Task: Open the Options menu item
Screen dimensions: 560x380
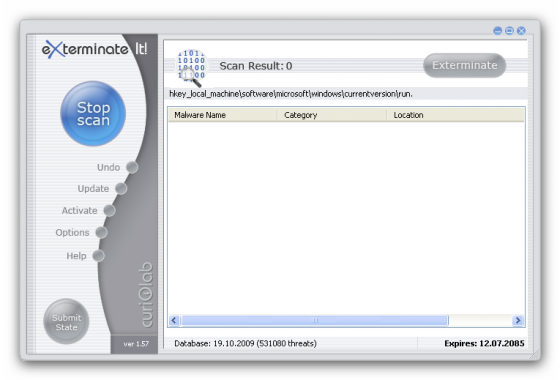Action: point(72,232)
